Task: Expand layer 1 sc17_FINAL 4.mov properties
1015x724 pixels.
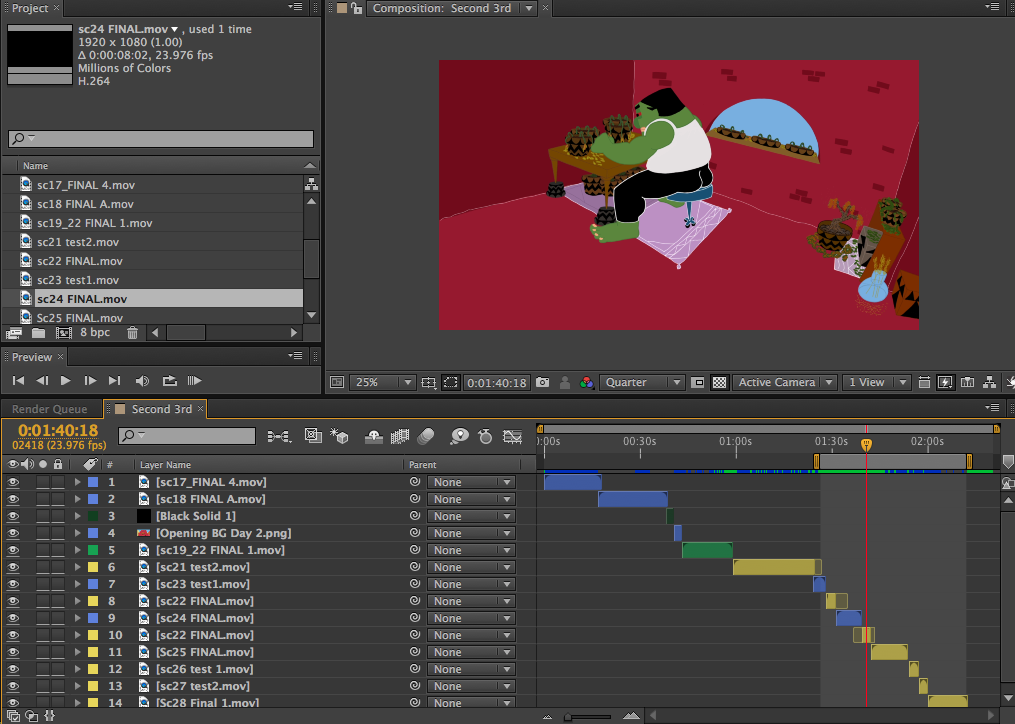Action: [77, 482]
